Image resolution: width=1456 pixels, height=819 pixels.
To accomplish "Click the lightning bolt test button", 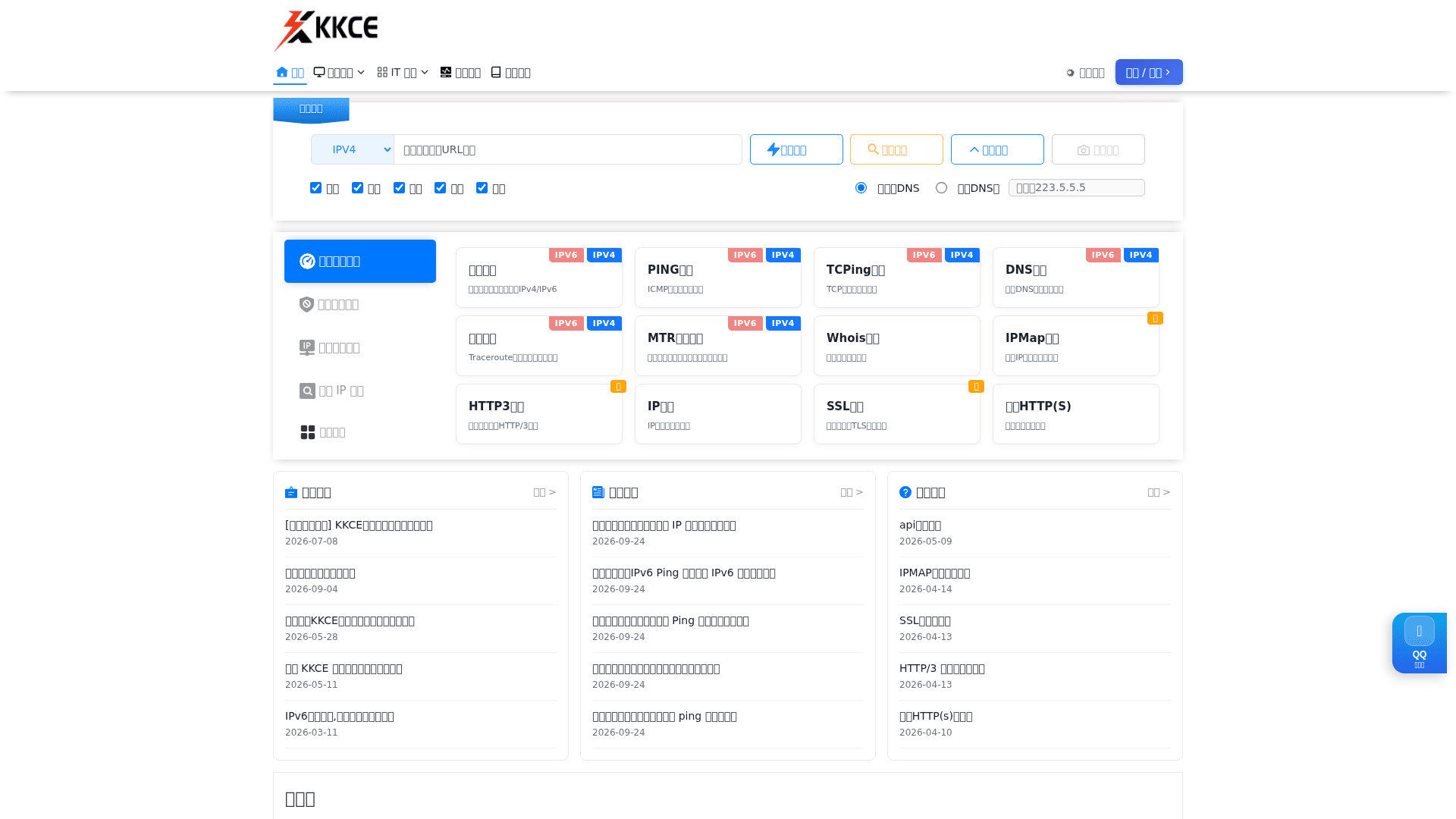I will click(796, 149).
